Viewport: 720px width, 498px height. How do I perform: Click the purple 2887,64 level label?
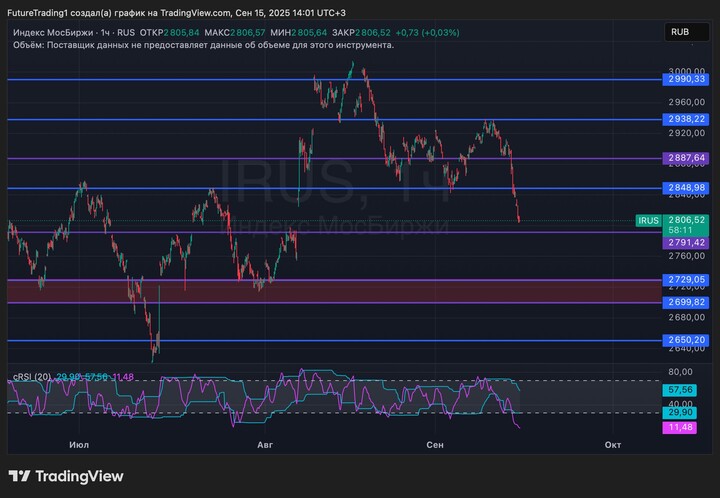(x=686, y=158)
